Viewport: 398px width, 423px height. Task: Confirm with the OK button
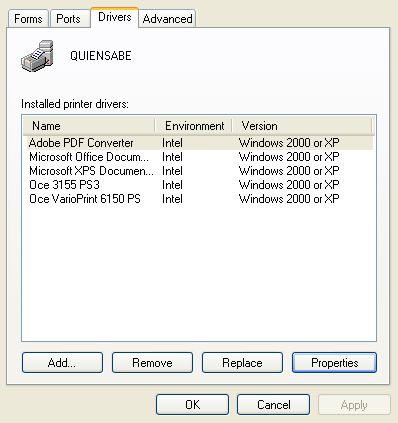tap(192, 405)
